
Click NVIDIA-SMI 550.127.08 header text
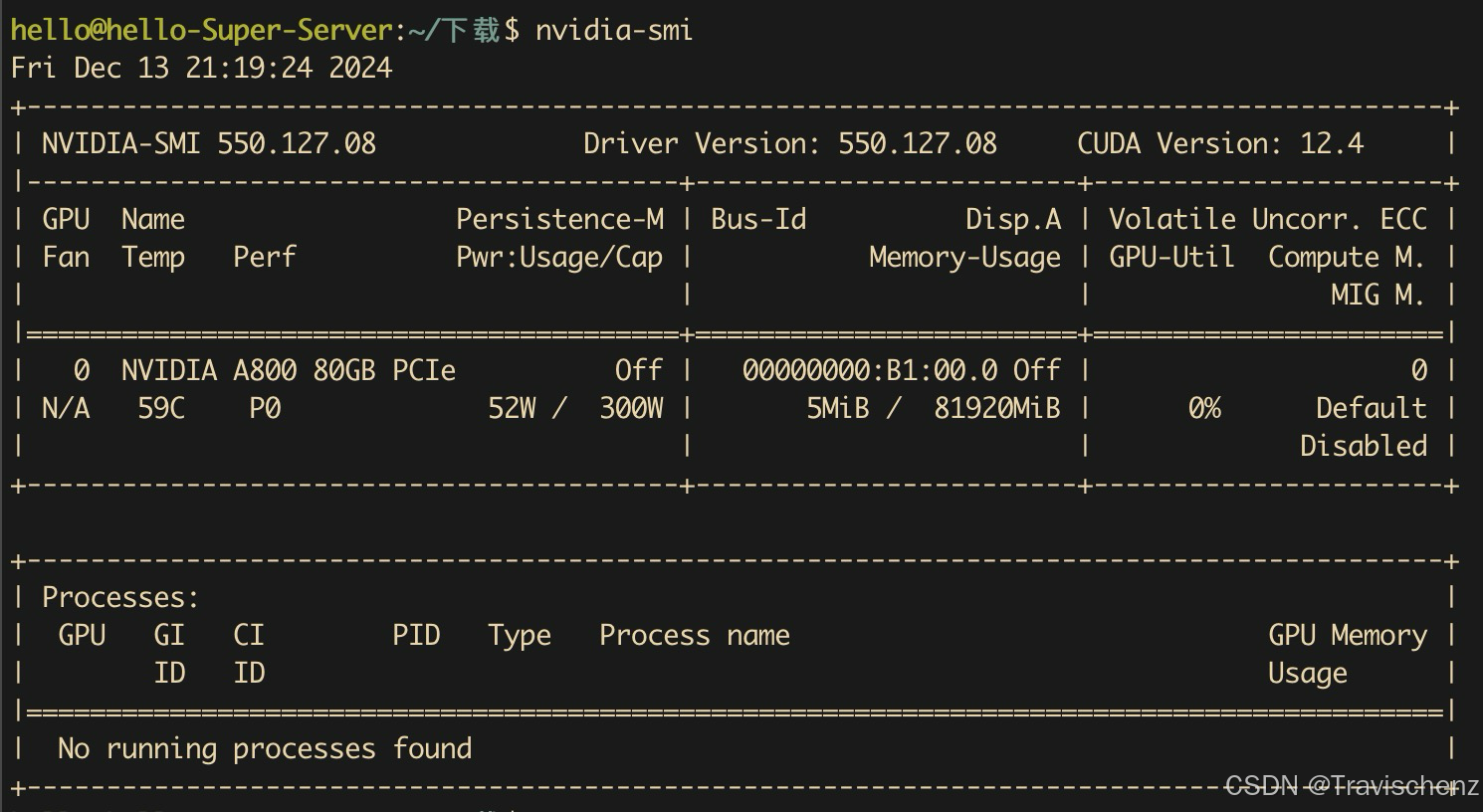coord(209,143)
